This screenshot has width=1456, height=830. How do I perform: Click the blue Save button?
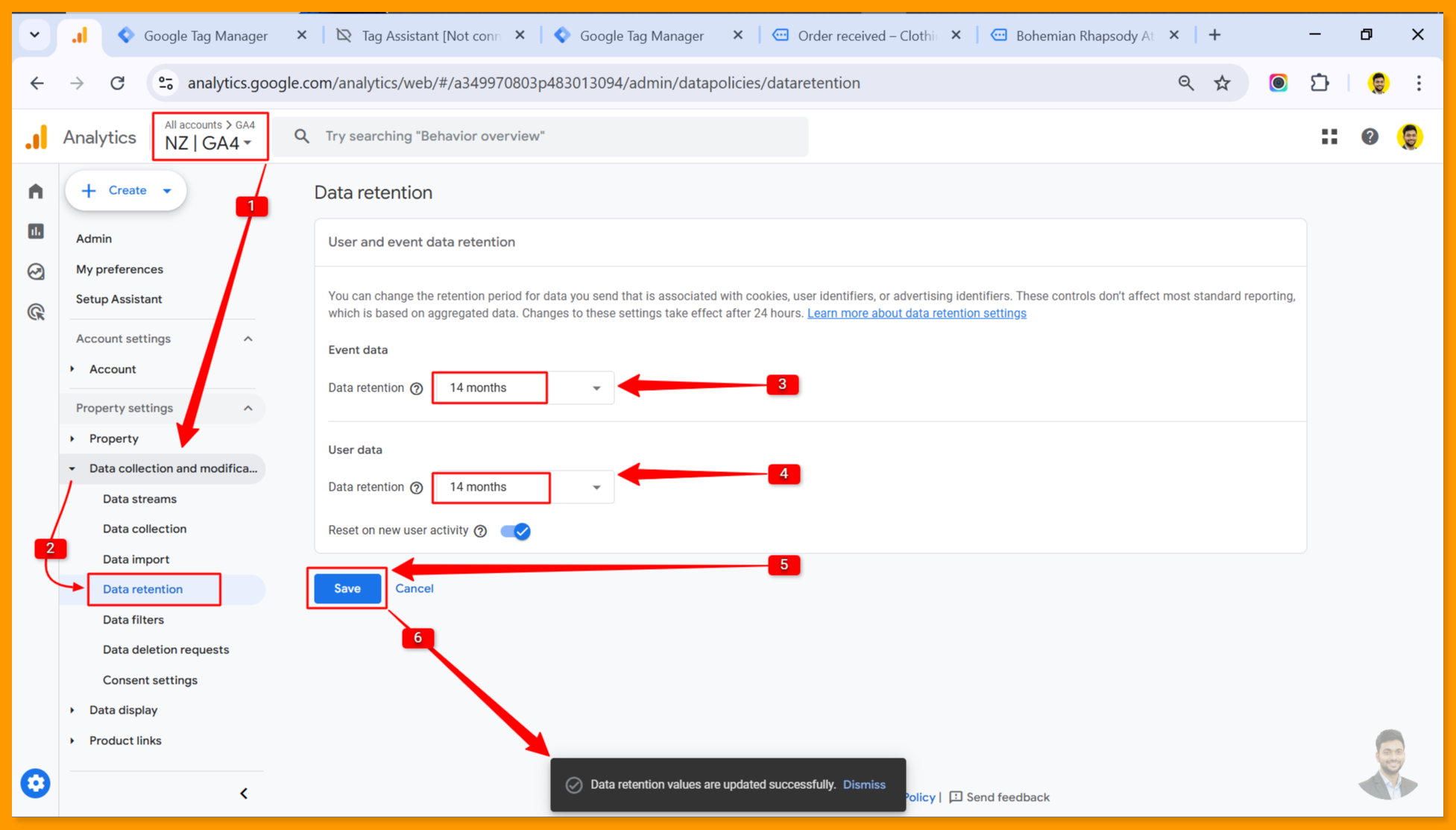(x=347, y=588)
